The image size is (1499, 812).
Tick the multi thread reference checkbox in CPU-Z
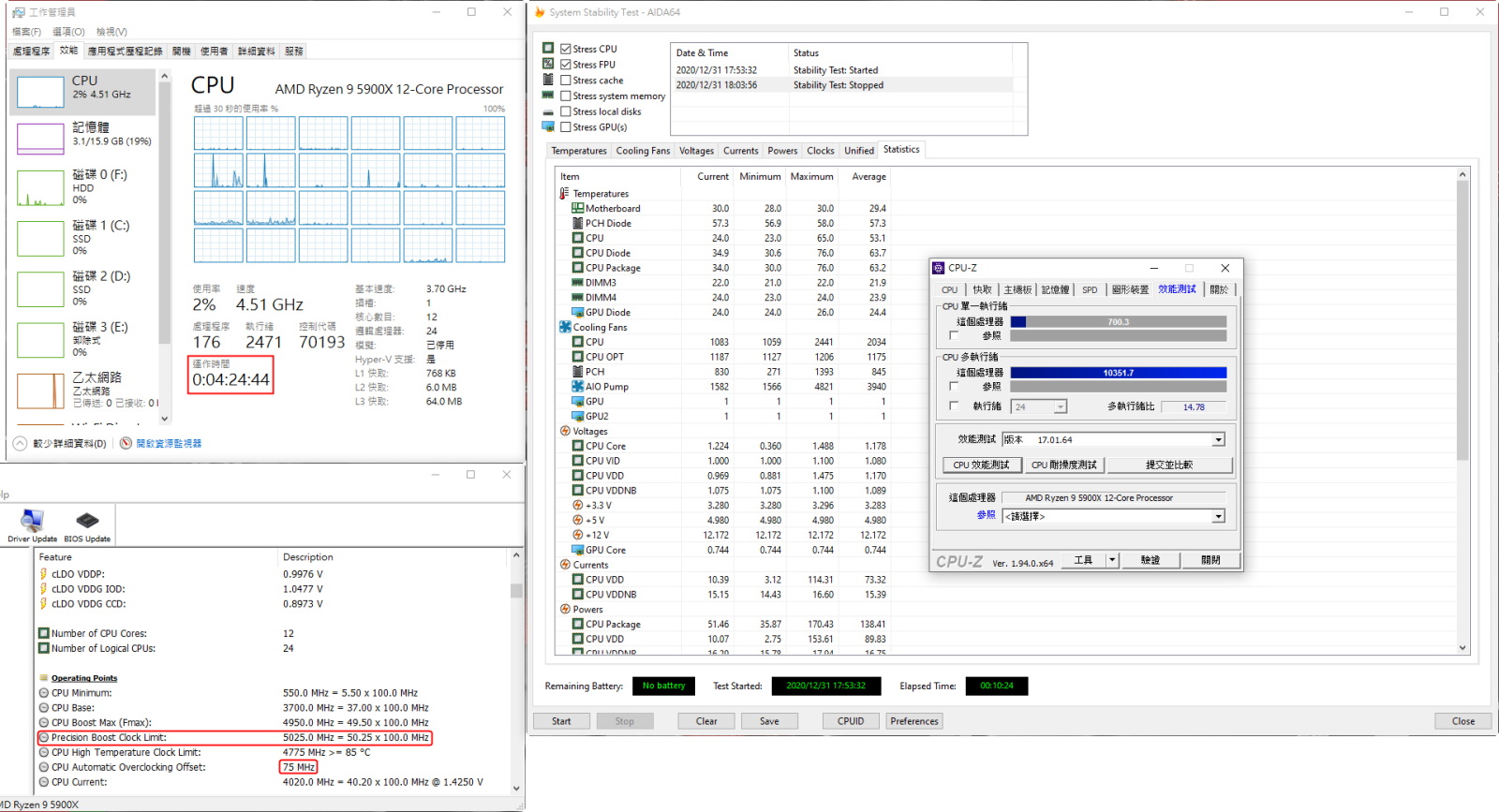click(954, 385)
